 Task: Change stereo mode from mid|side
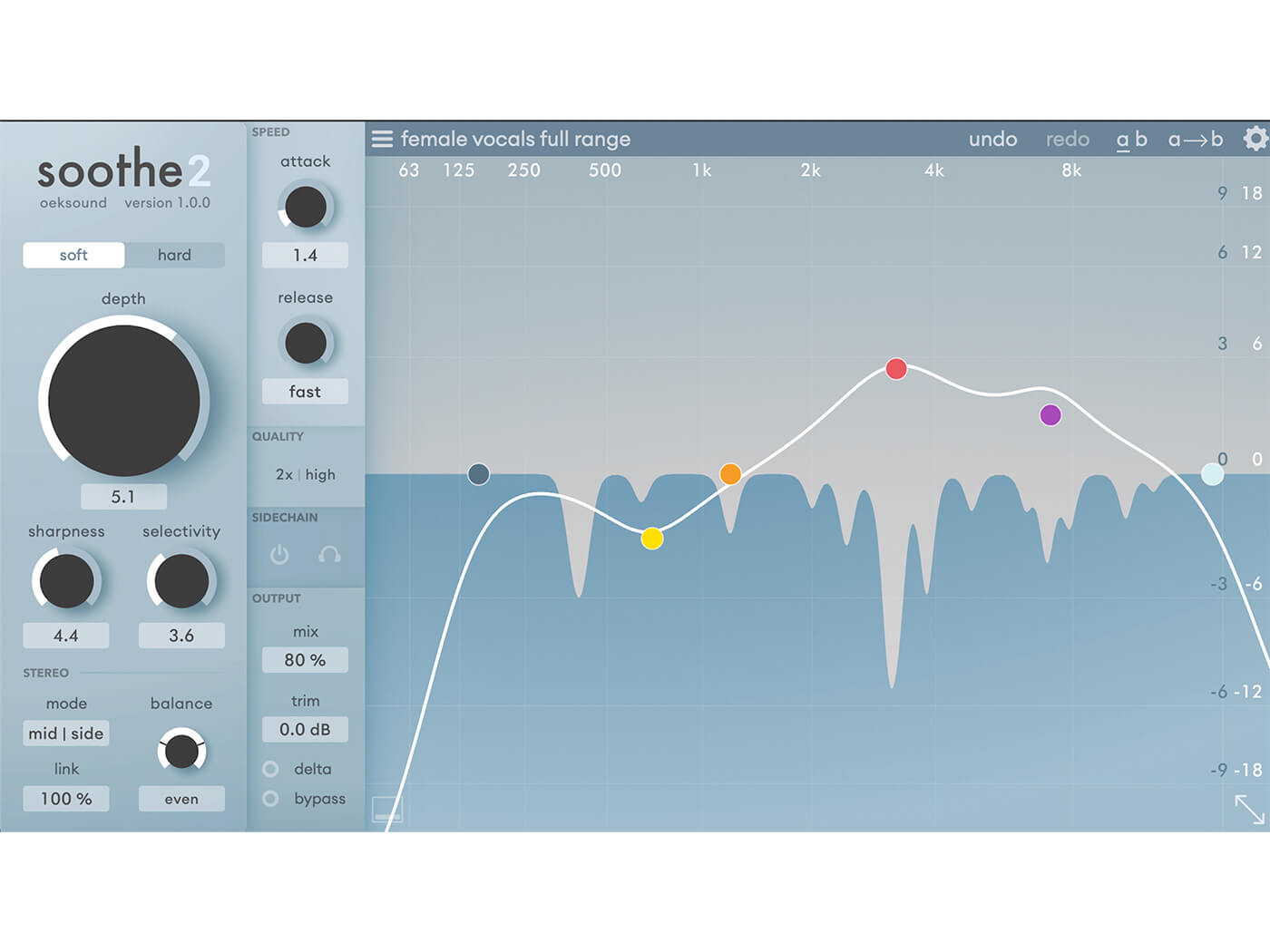(x=65, y=733)
